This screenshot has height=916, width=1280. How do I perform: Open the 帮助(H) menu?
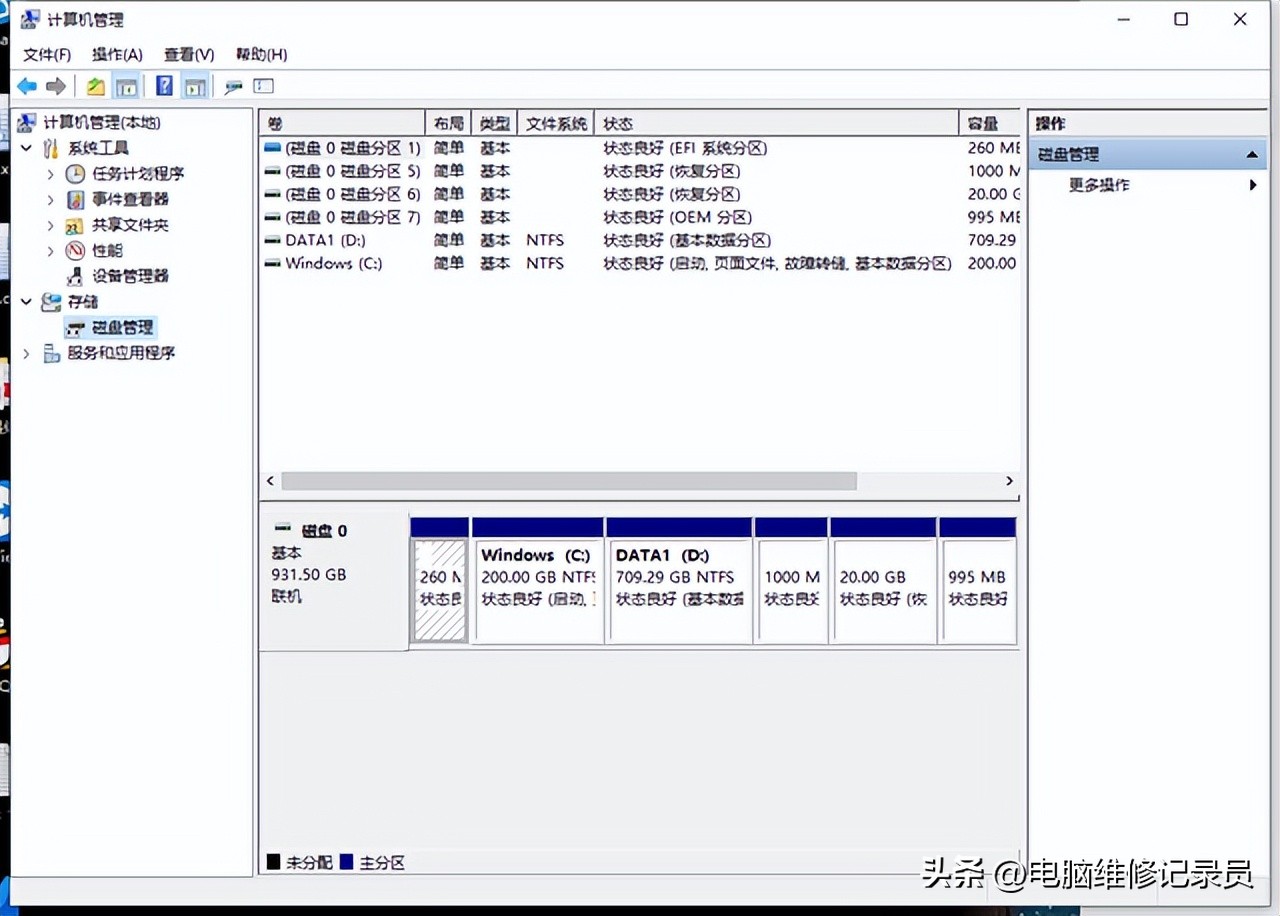pyautogui.click(x=262, y=54)
